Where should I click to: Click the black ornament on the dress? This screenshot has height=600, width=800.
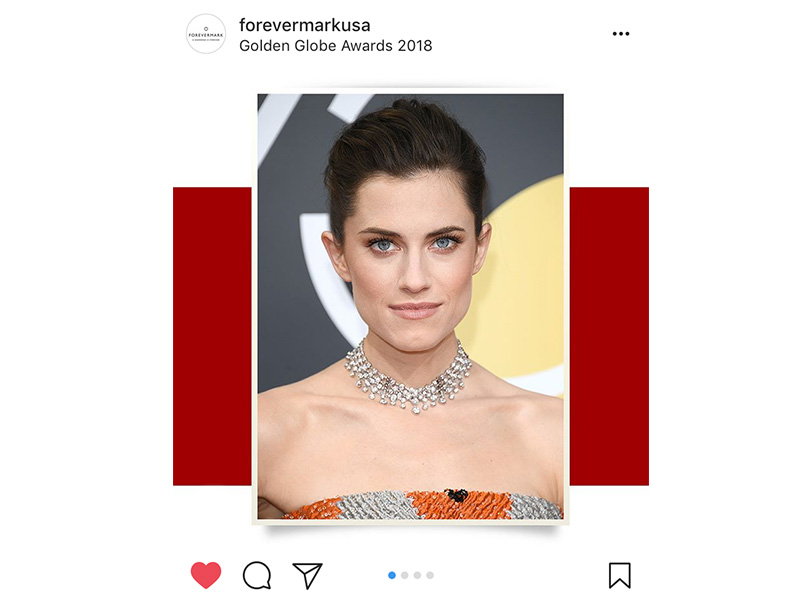456,494
